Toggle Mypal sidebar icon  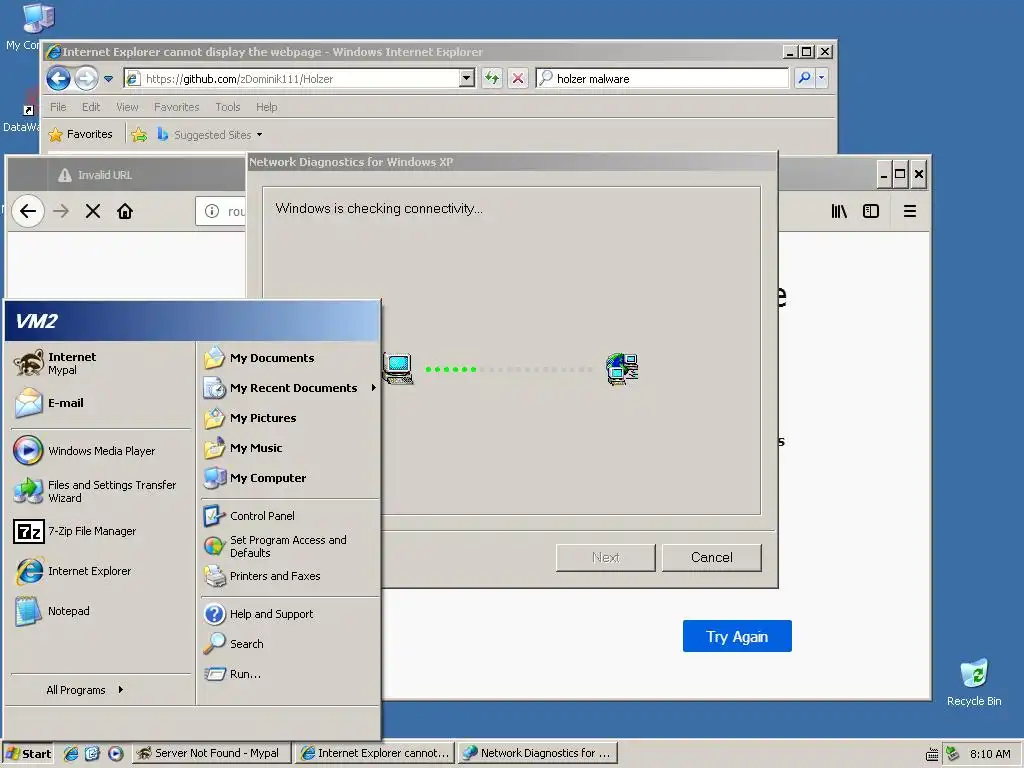tap(871, 211)
